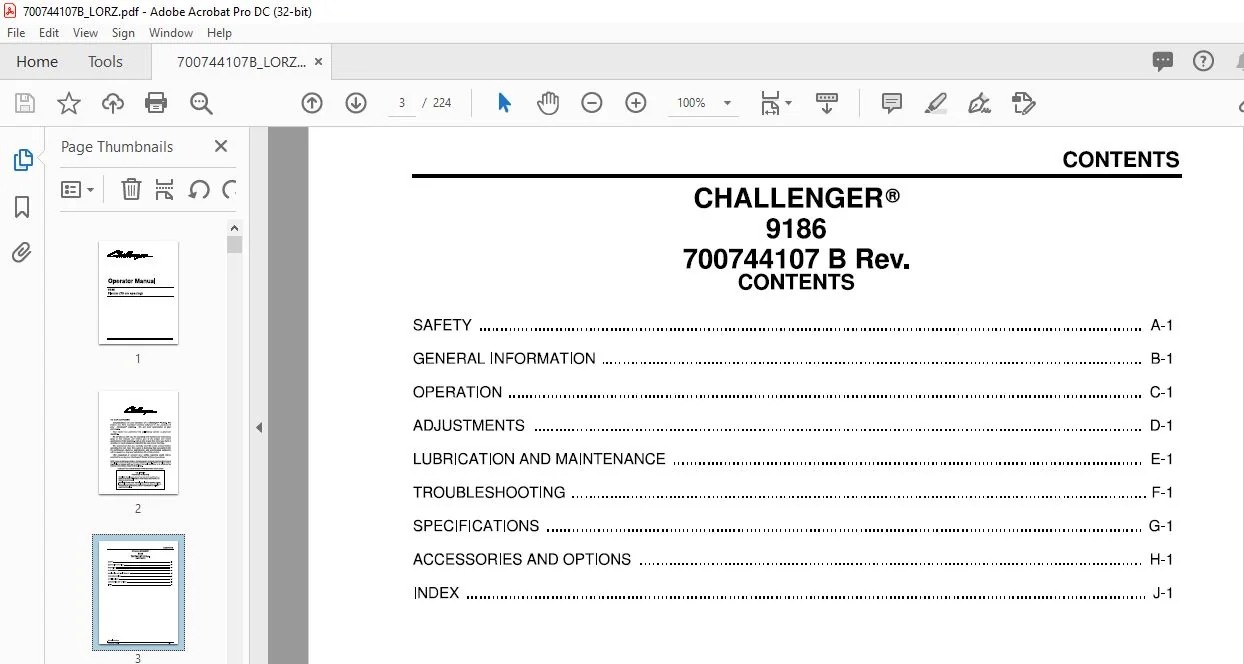The width and height of the screenshot is (1244, 664).
Task: Select the 700744107B_LORZ document tab
Action: click(x=241, y=62)
